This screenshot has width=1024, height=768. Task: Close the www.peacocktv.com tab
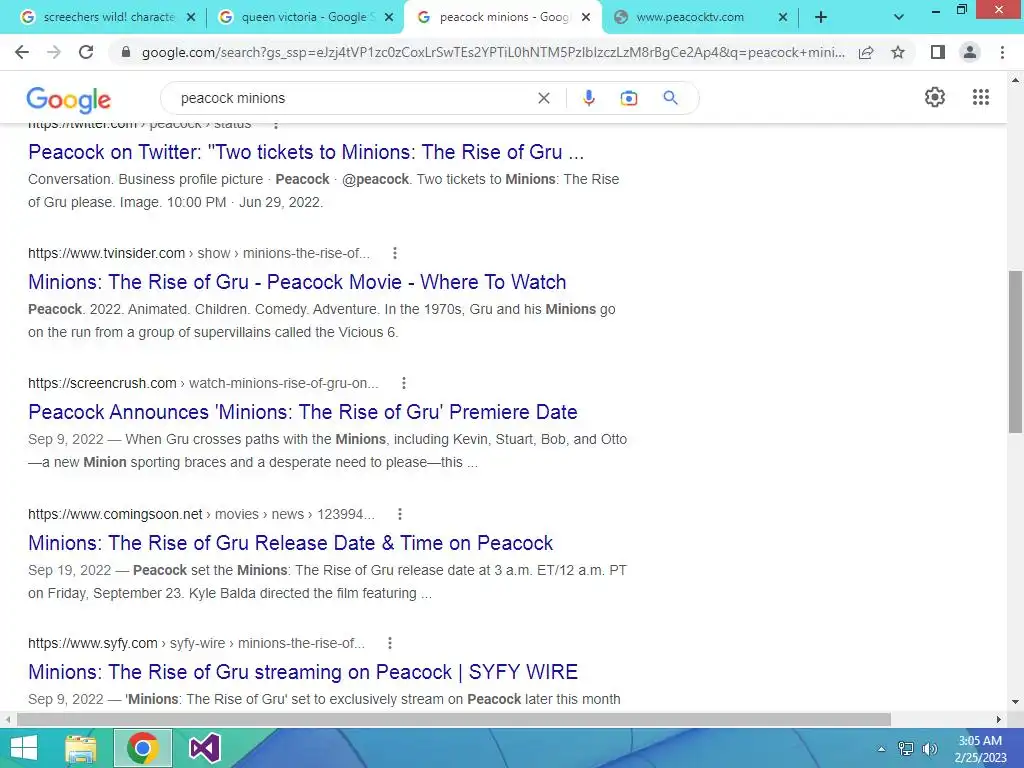[783, 18]
